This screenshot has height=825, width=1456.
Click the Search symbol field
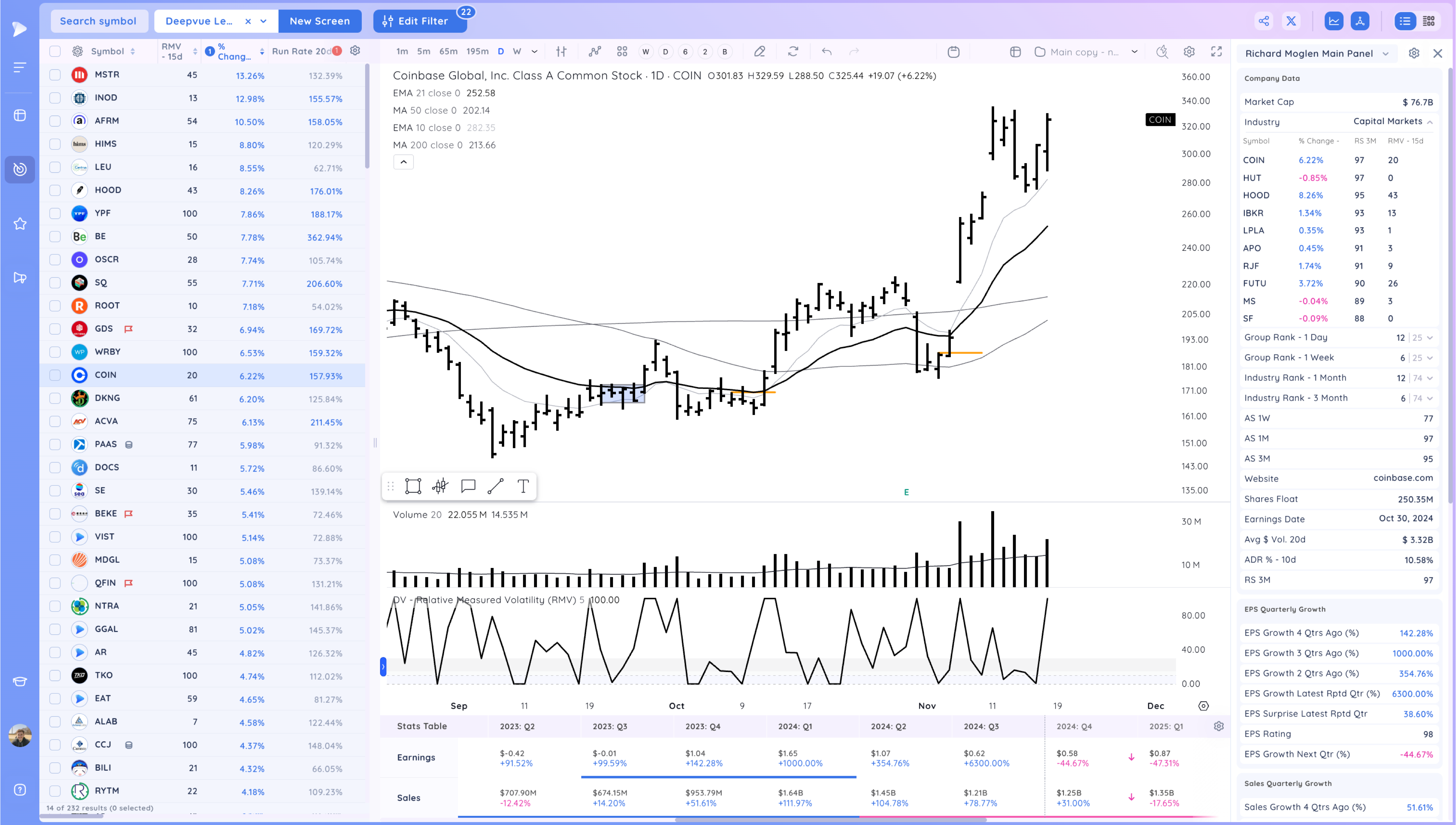[99, 21]
